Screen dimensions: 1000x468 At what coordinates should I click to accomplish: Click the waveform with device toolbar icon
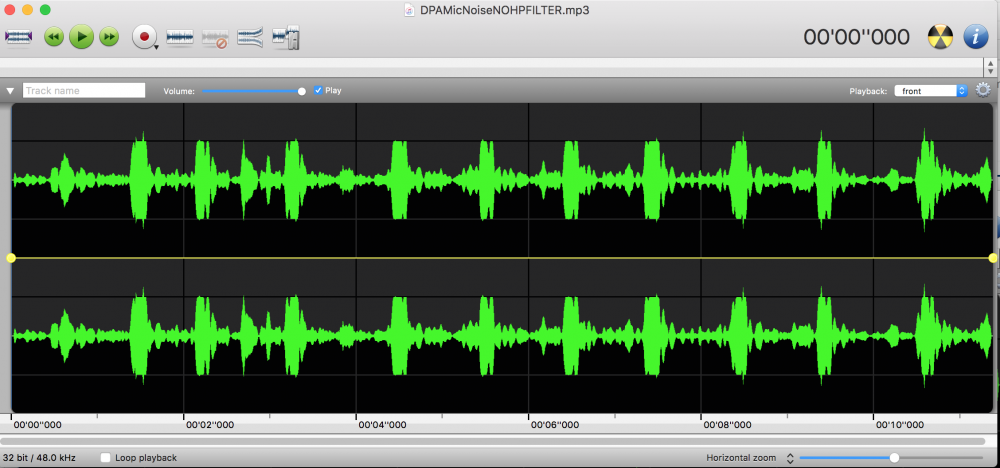coord(286,38)
